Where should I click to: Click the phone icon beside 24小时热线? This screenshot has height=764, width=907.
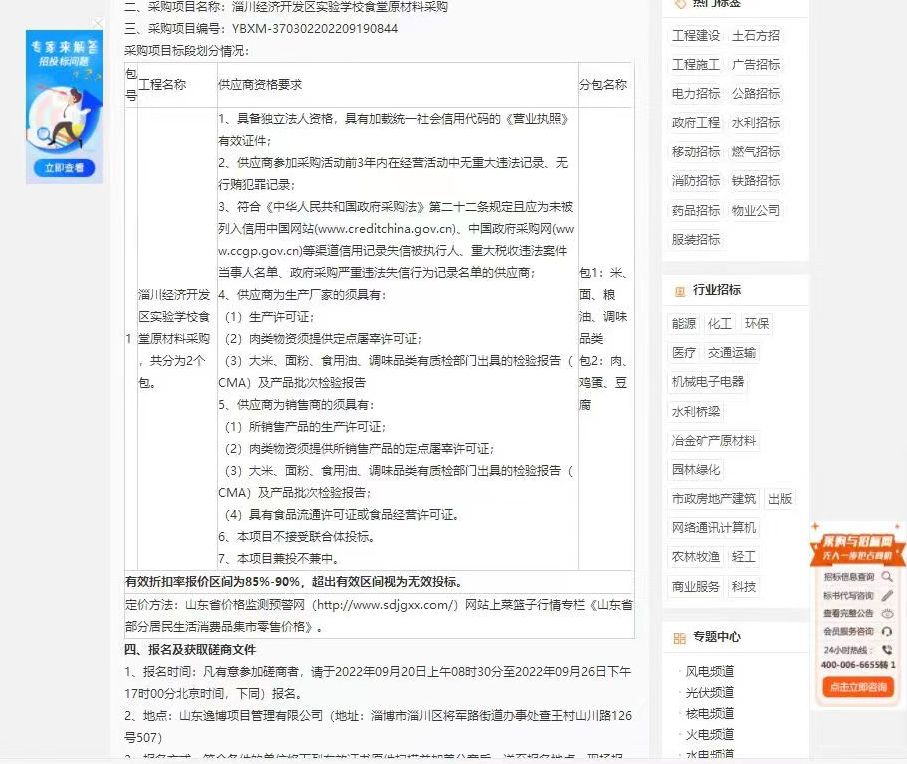(x=887, y=649)
